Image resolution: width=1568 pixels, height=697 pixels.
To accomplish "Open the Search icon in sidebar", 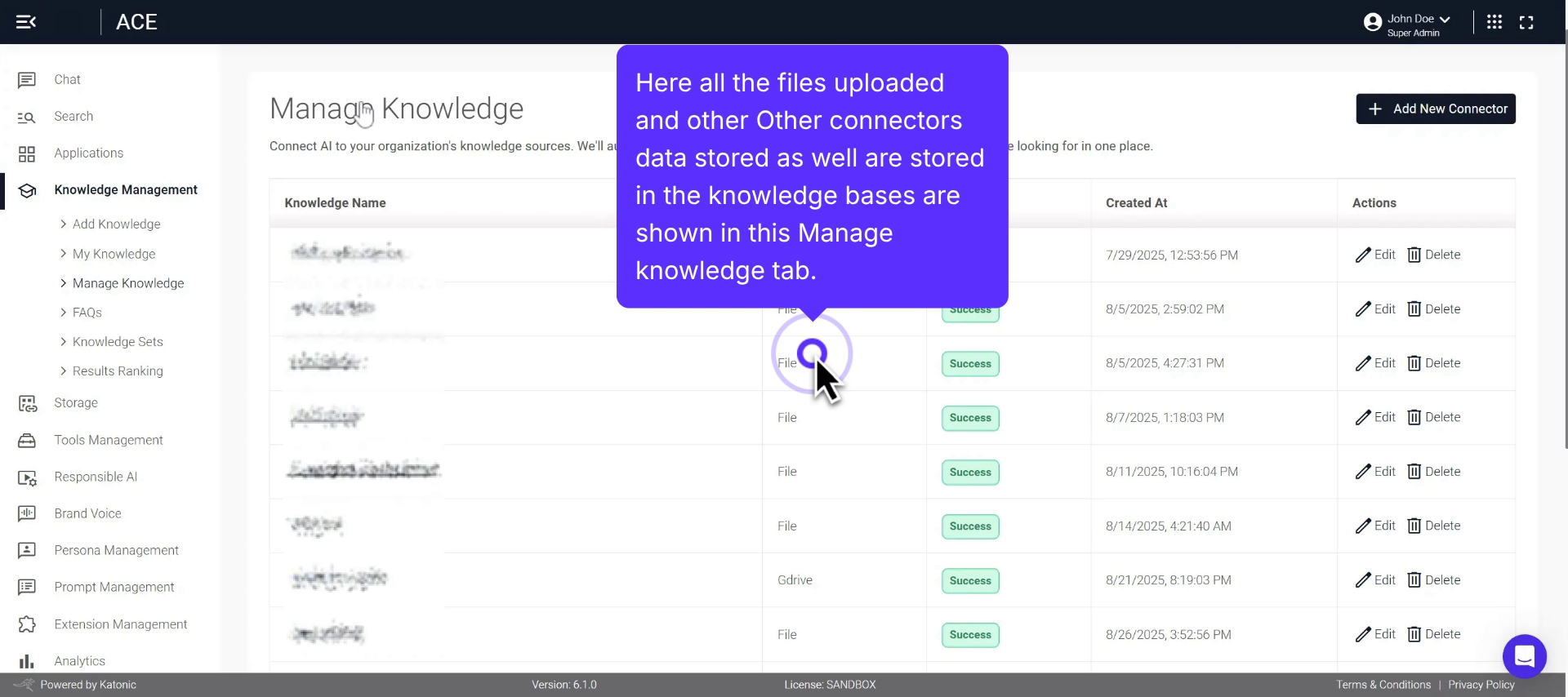I will (26, 117).
